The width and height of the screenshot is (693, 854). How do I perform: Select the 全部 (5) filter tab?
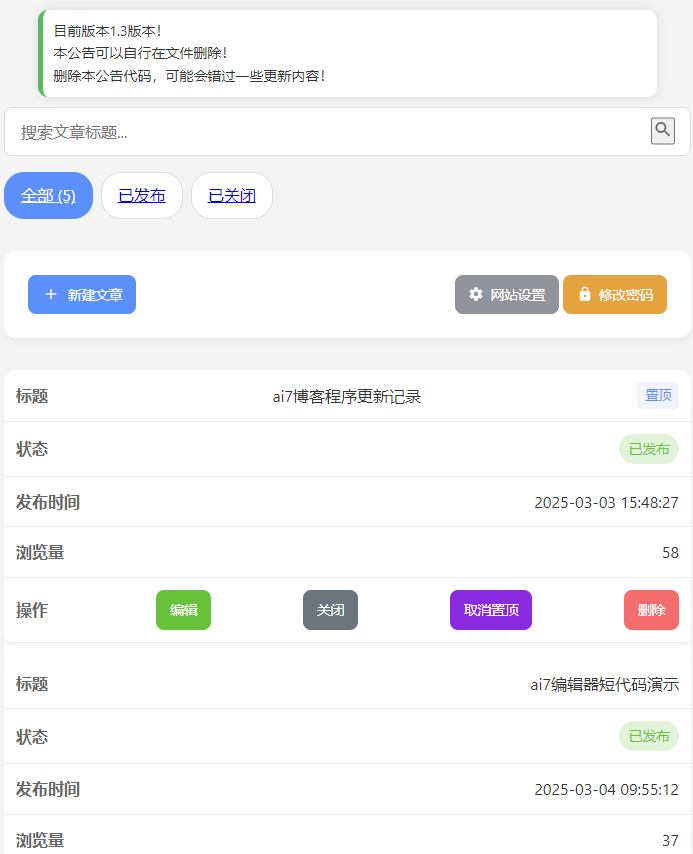[49, 196]
